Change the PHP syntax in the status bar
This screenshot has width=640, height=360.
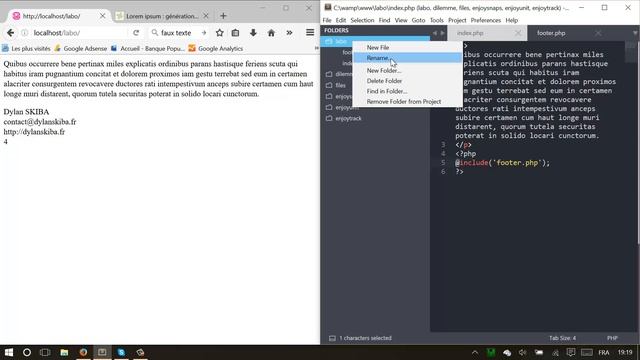click(612, 338)
